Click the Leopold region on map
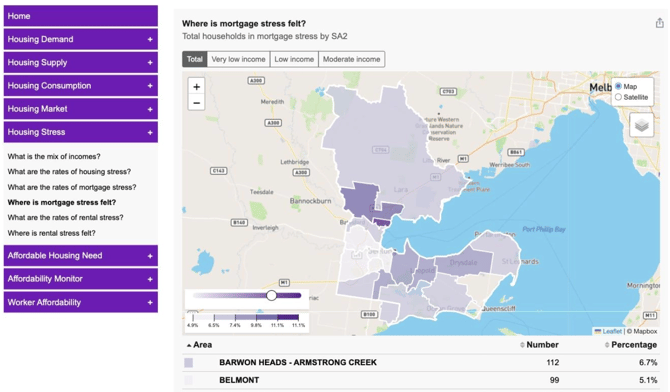The width and height of the screenshot is (670, 392). (x=424, y=271)
